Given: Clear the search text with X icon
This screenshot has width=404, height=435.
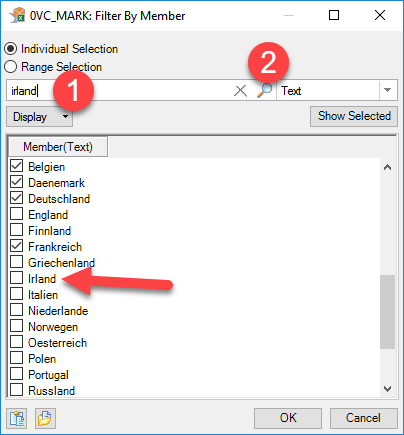Looking at the screenshot, I should (x=240, y=91).
